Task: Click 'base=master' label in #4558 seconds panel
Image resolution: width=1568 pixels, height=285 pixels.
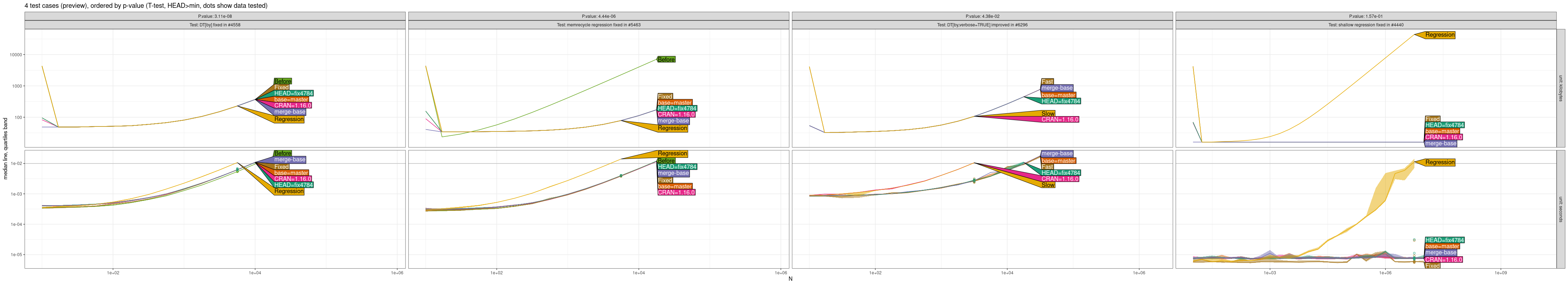Action: click(x=291, y=173)
